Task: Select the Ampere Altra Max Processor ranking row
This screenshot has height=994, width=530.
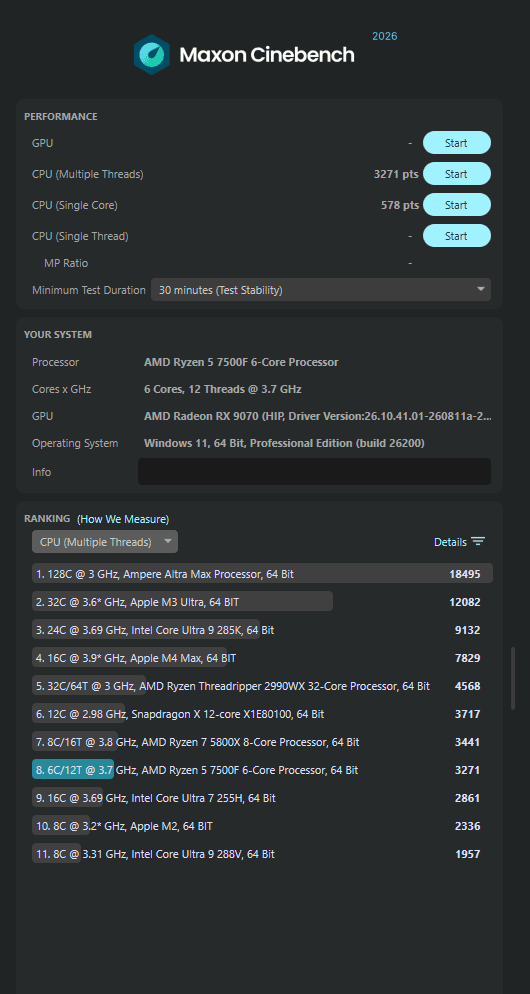Action: (x=262, y=574)
